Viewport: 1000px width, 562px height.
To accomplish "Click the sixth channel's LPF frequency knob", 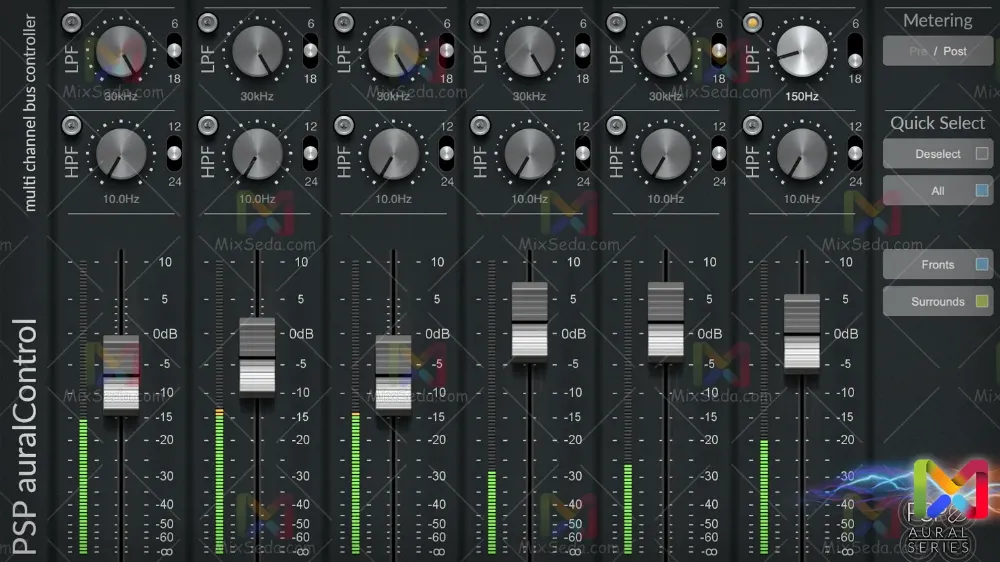I will click(x=802, y=50).
